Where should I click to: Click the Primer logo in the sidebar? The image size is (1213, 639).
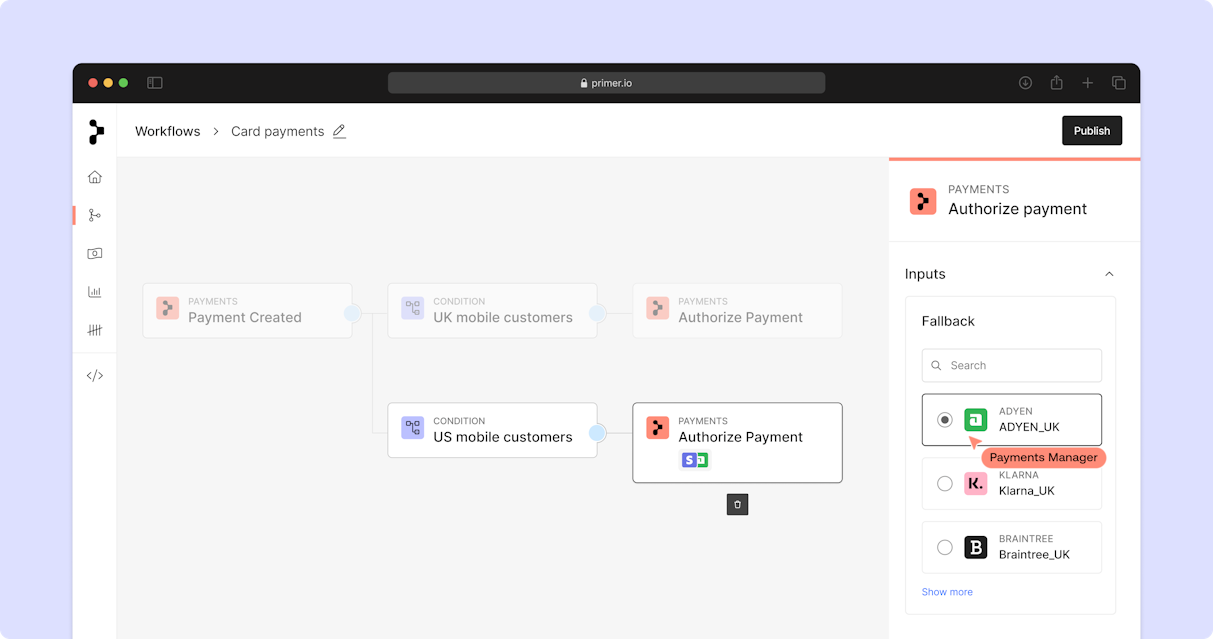[x=95, y=131]
